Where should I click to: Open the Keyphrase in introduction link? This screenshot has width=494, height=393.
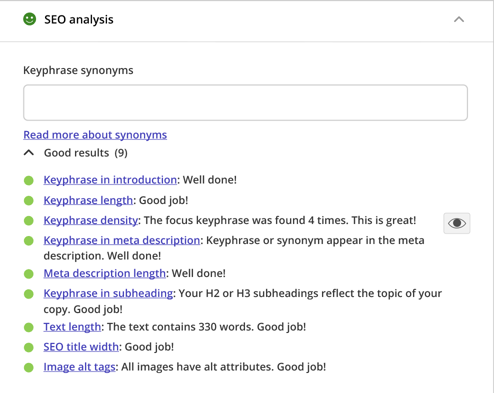click(x=110, y=180)
